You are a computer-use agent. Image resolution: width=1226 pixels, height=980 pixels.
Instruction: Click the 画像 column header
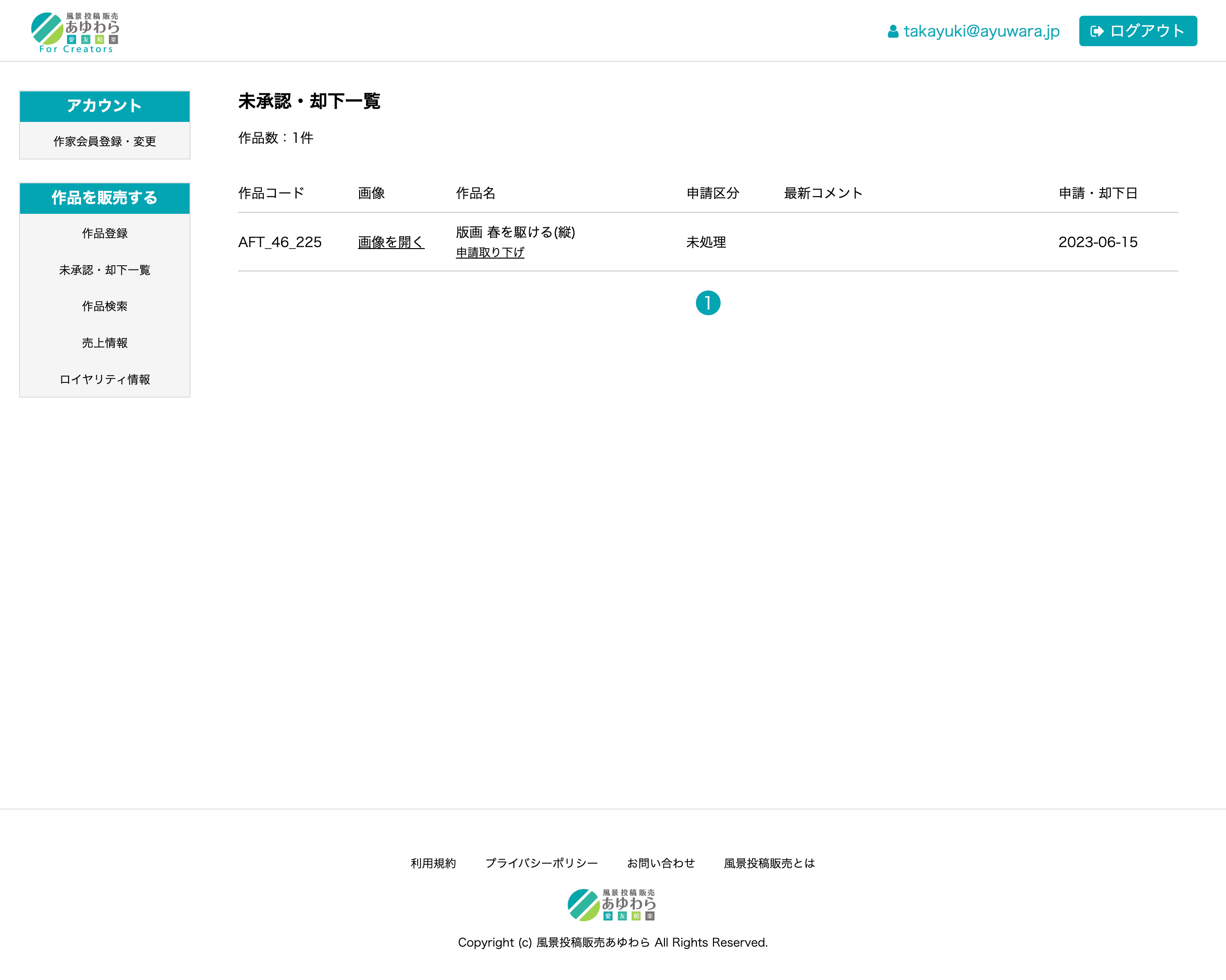(x=372, y=193)
